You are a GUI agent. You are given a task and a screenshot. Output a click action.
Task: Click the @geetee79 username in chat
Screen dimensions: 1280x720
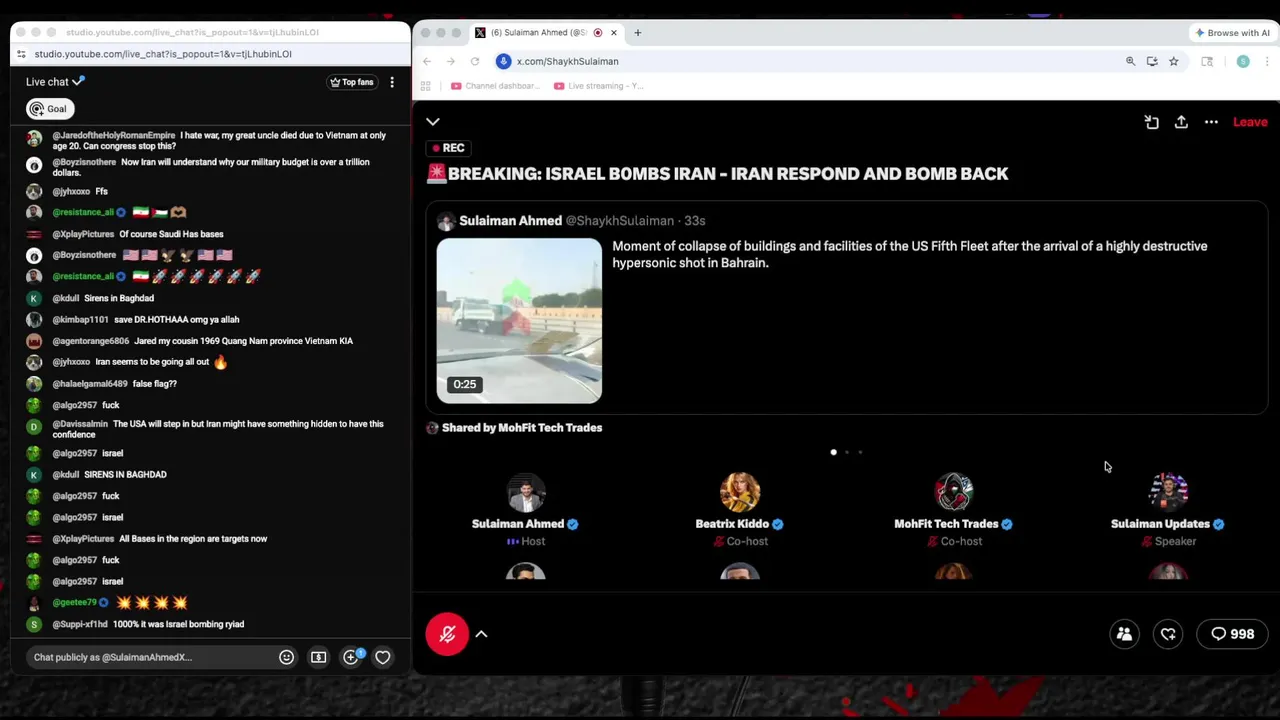pos(74,603)
